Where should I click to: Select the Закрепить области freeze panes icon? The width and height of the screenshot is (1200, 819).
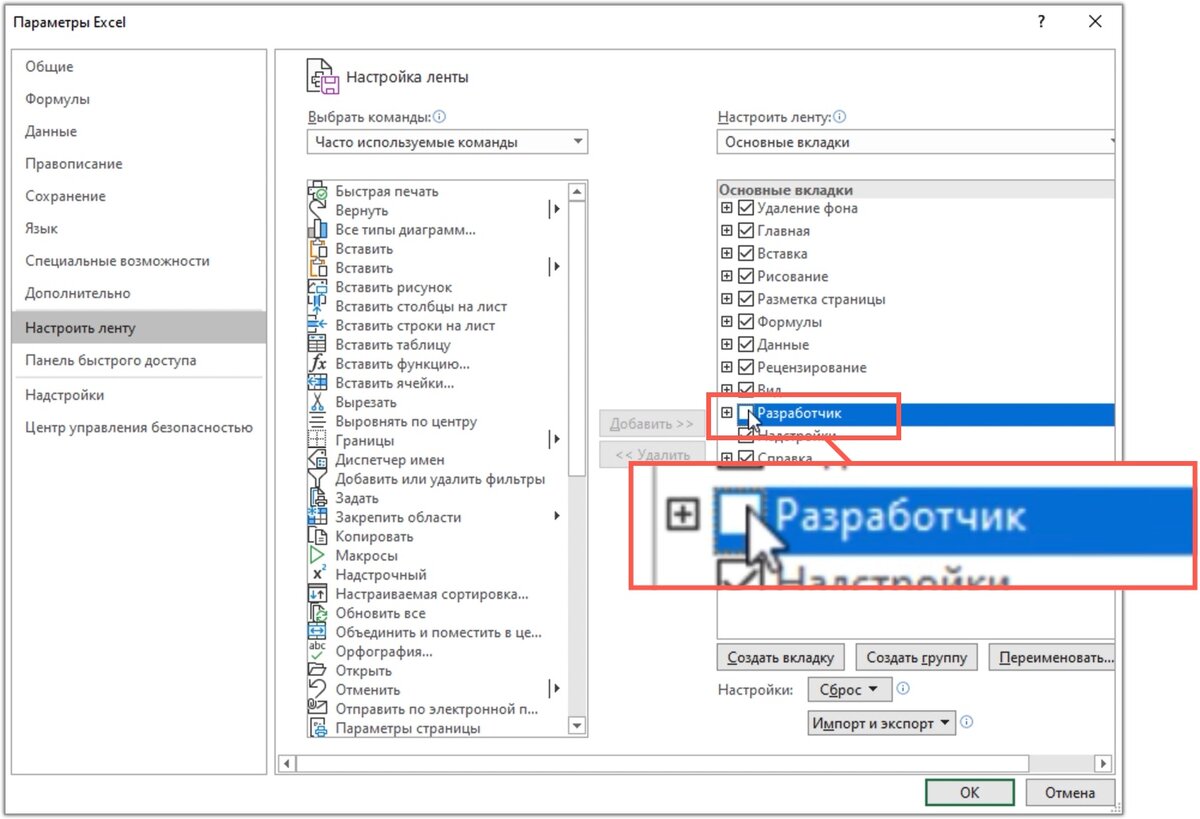318,517
